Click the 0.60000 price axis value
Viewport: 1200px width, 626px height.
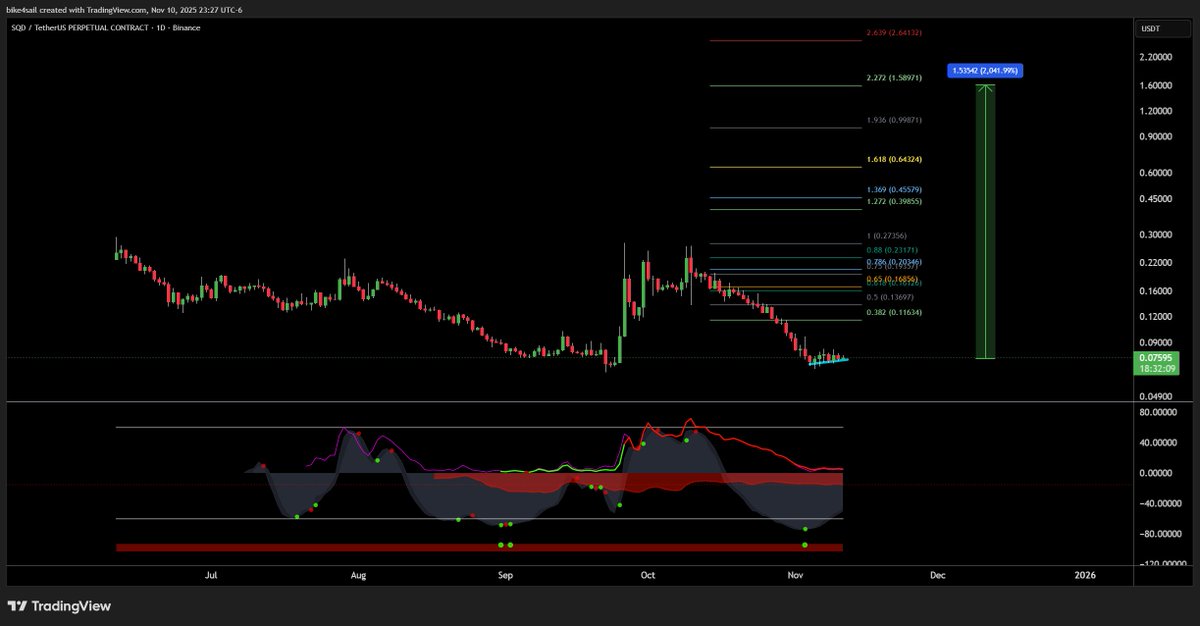(x=1155, y=173)
